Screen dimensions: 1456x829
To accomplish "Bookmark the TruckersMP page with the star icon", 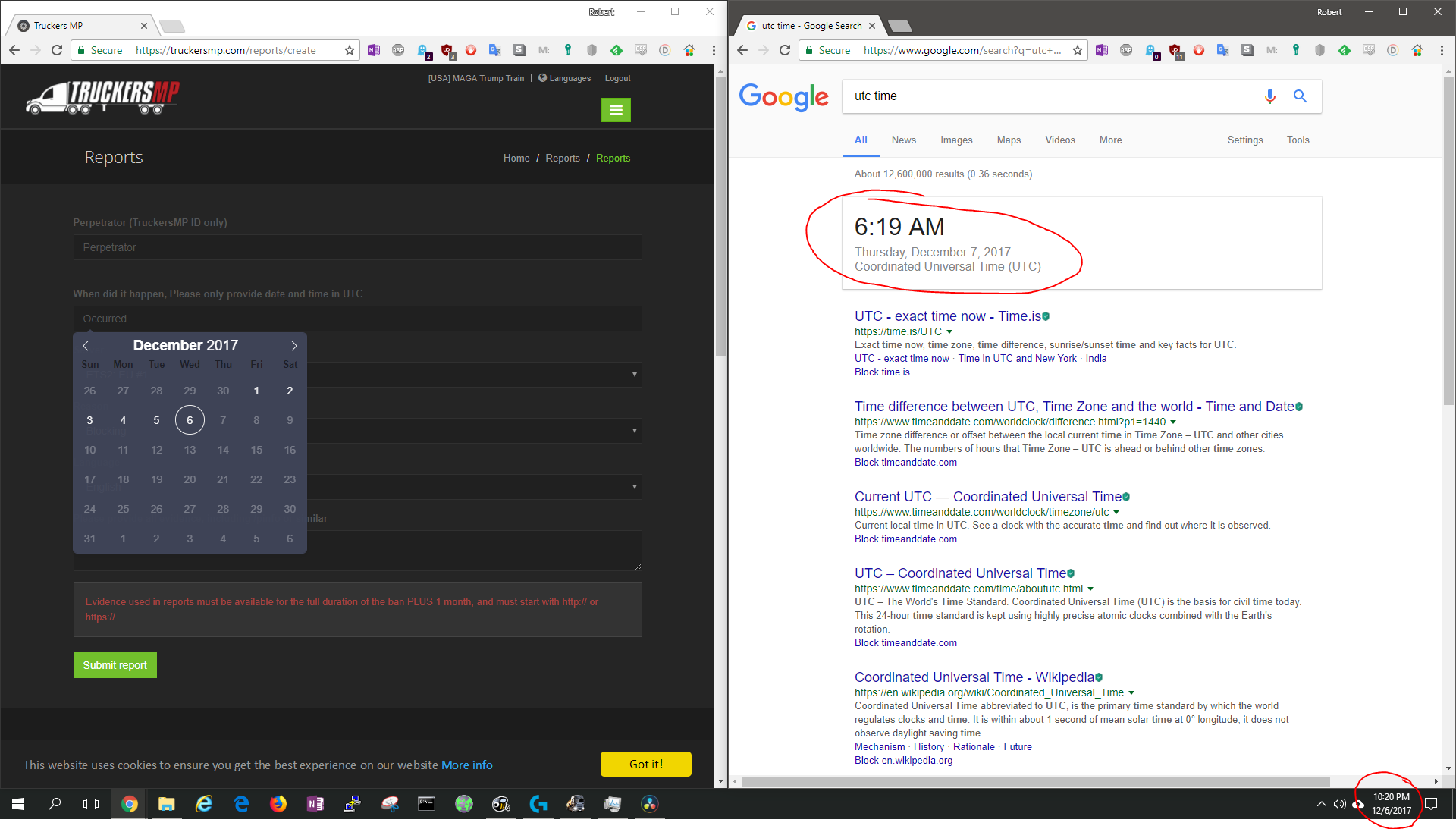I will (x=349, y=50).
